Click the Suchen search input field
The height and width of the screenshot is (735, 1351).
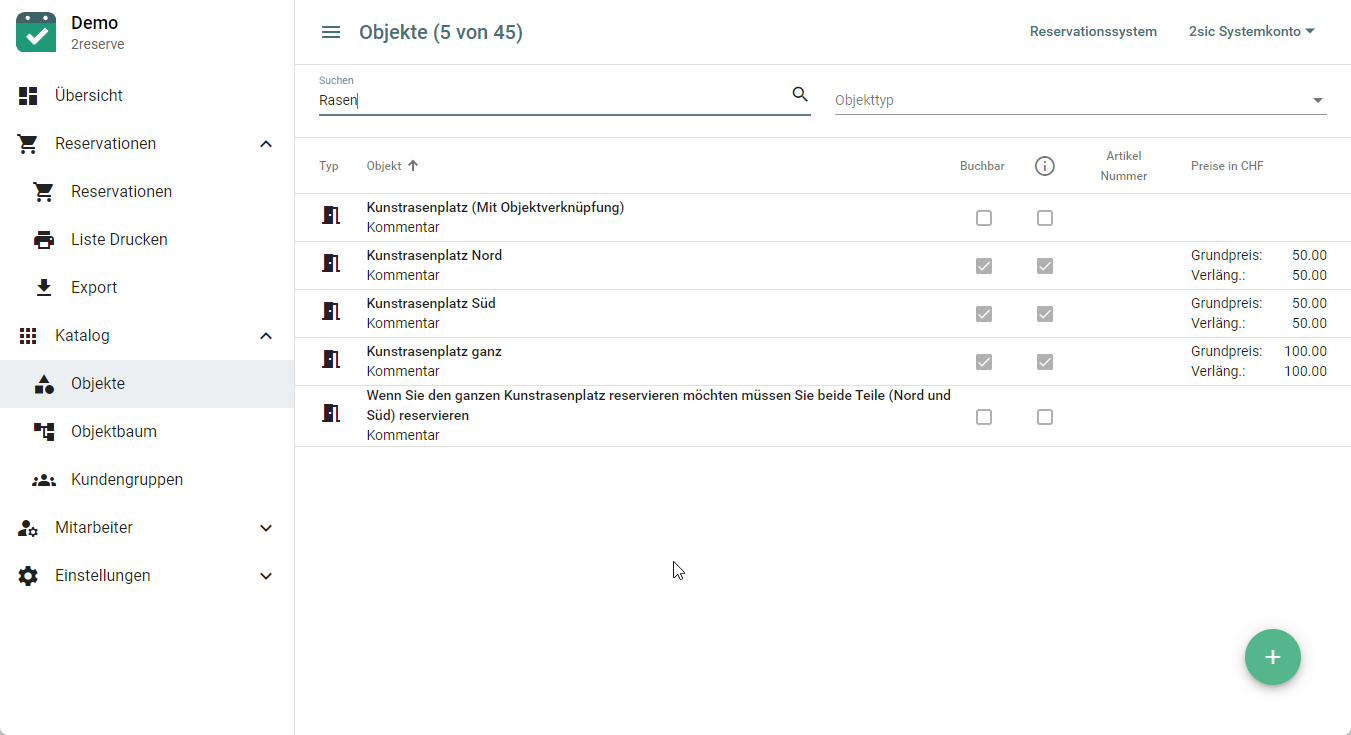click(550, 100)
